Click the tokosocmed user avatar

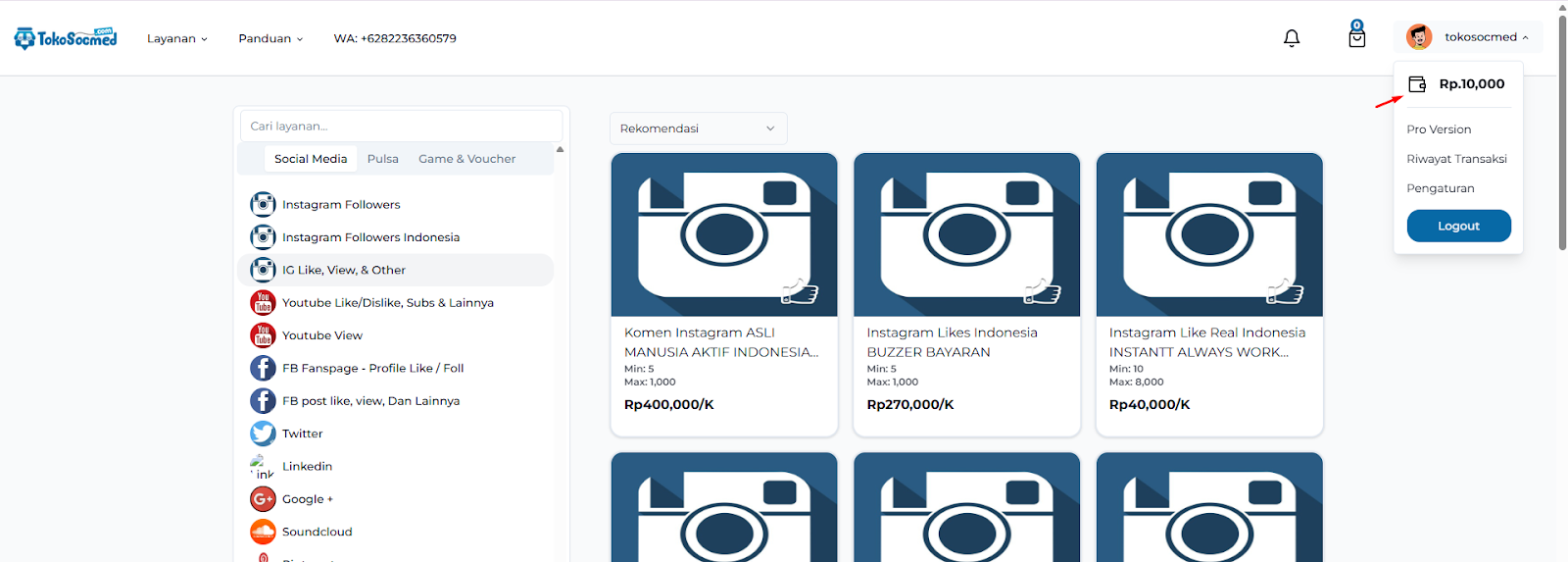pos(1418,37)
